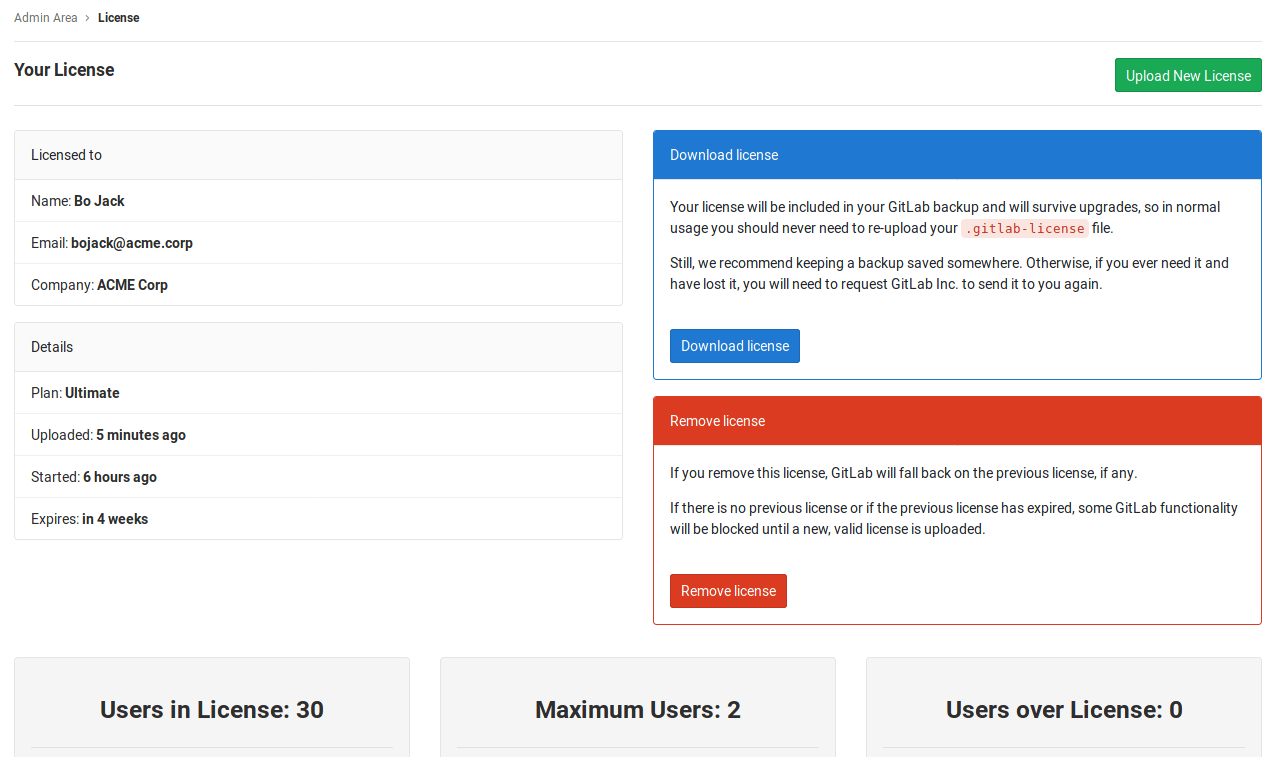Viewport: 1272px width, 757px height.
Task: Click the Admin Area breadcrumb link
Action: [x=46, y=18]
